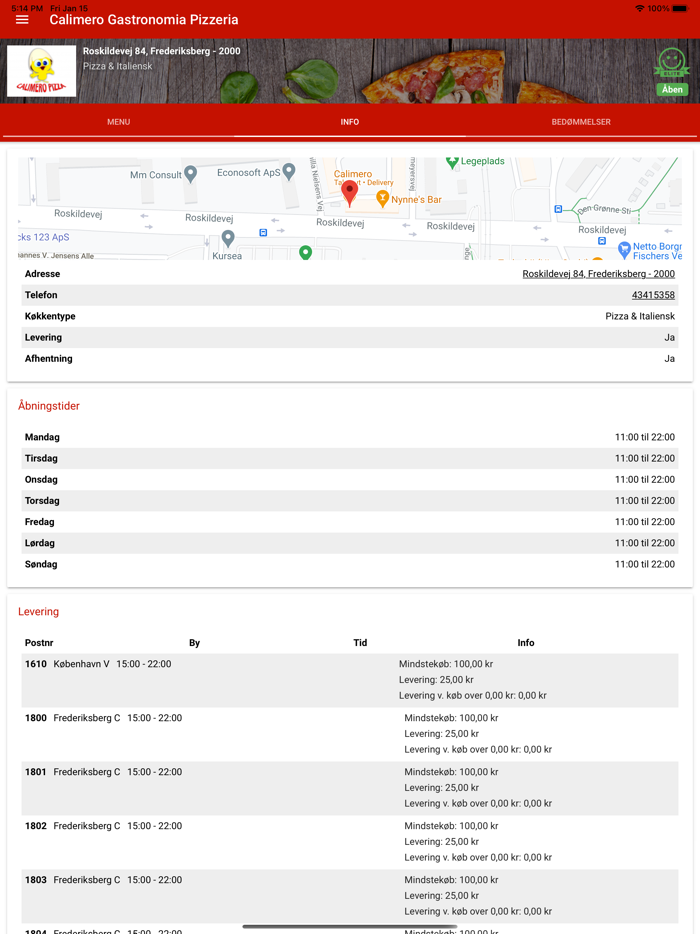The height and width of the screenshot is (934, 700).
Task: Select the 1800 Frederiksberg C delivery row
Action: [x=349, y=734]
